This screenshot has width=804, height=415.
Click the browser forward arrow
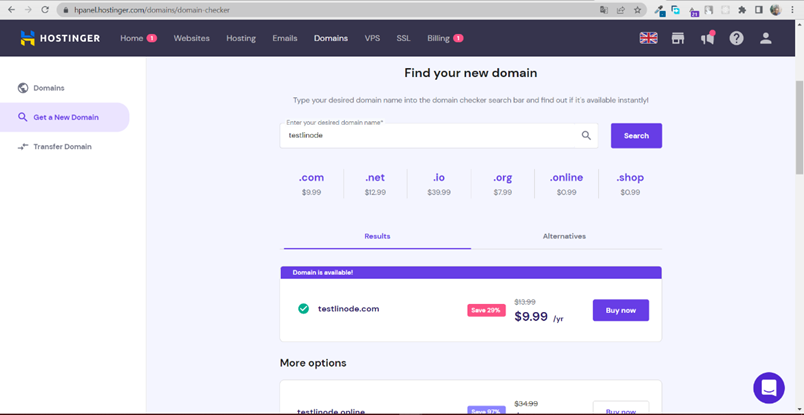[x=28, y=10]
